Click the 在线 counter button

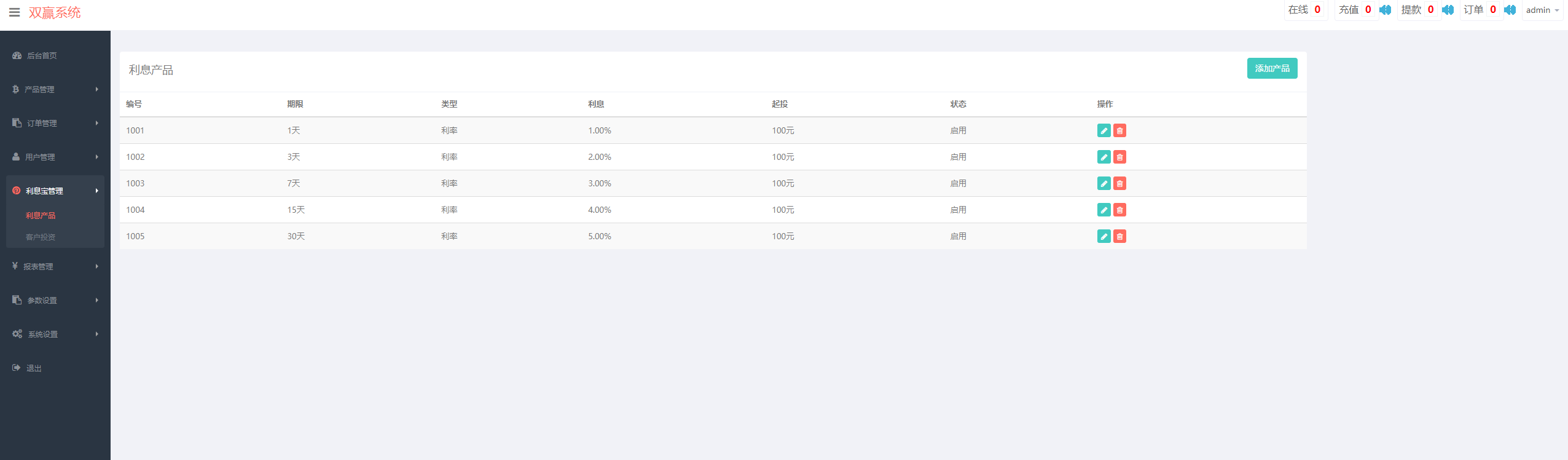point(1306,10)
